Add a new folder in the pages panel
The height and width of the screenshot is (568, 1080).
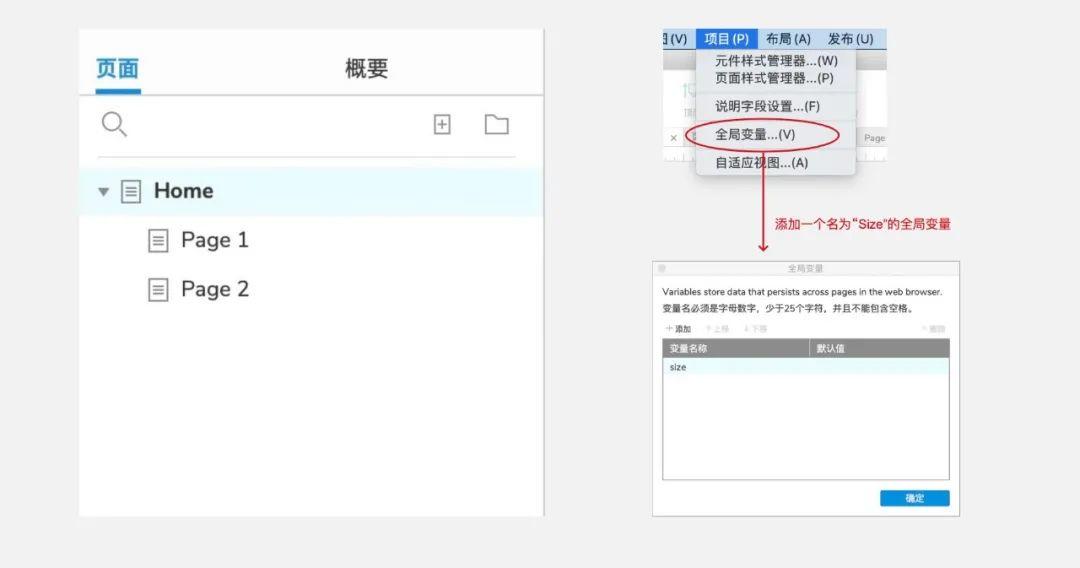point(497,125)
